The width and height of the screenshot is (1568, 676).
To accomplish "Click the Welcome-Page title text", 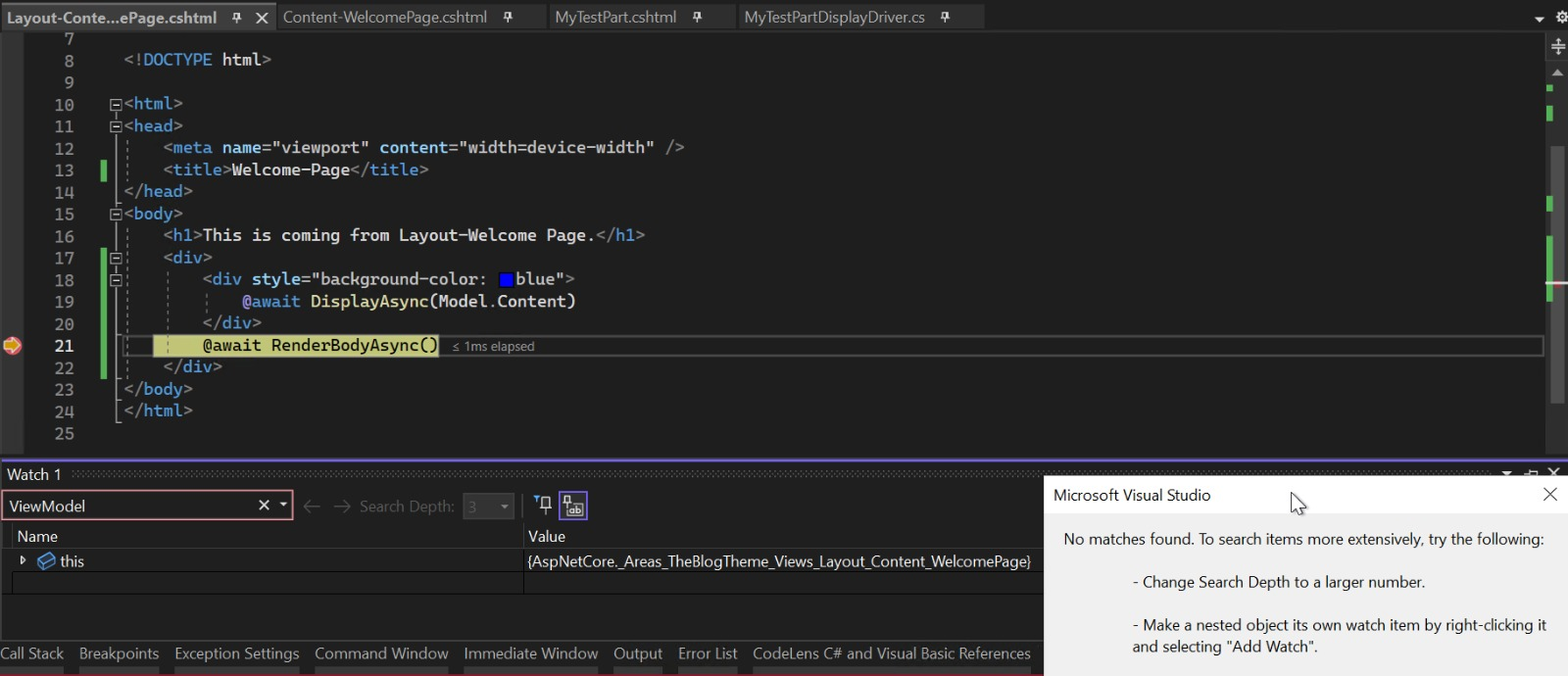I will coord(291,170).
